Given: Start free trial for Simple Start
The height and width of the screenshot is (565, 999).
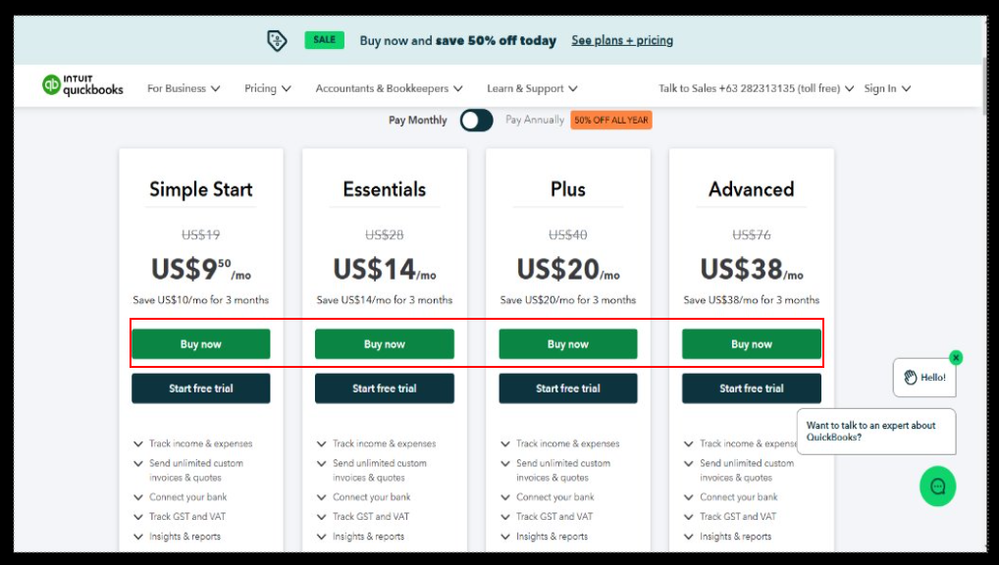Looking at the screenshot, I should 201,389.
